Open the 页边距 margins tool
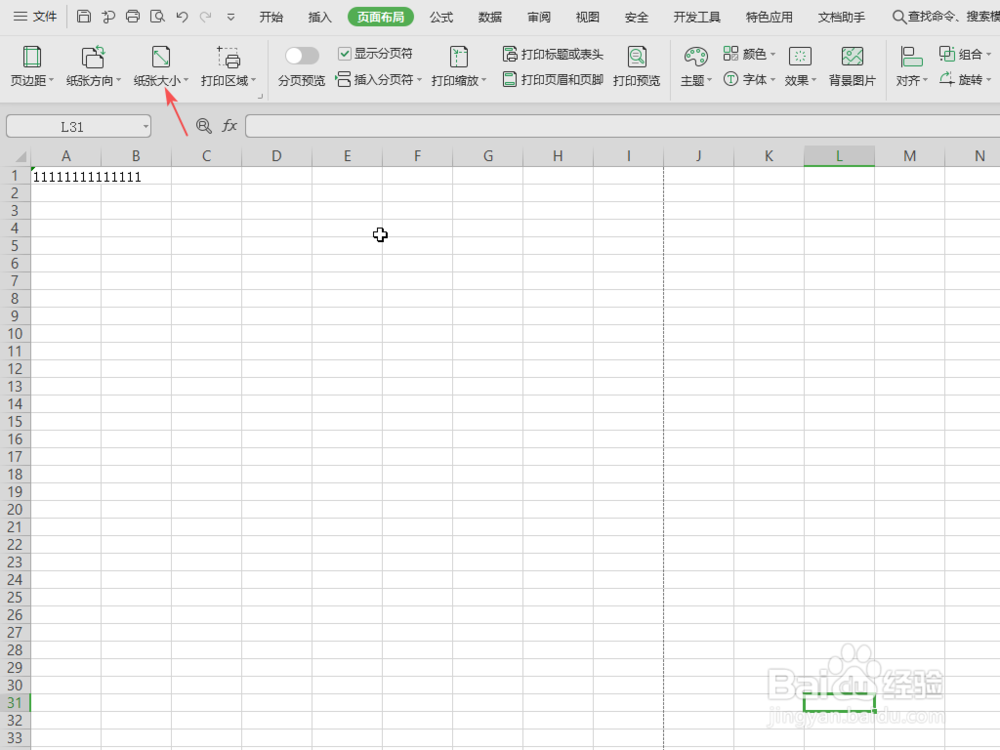This screenshot has width=1000, height=750. pyautogui.click(x=32, y=66)
